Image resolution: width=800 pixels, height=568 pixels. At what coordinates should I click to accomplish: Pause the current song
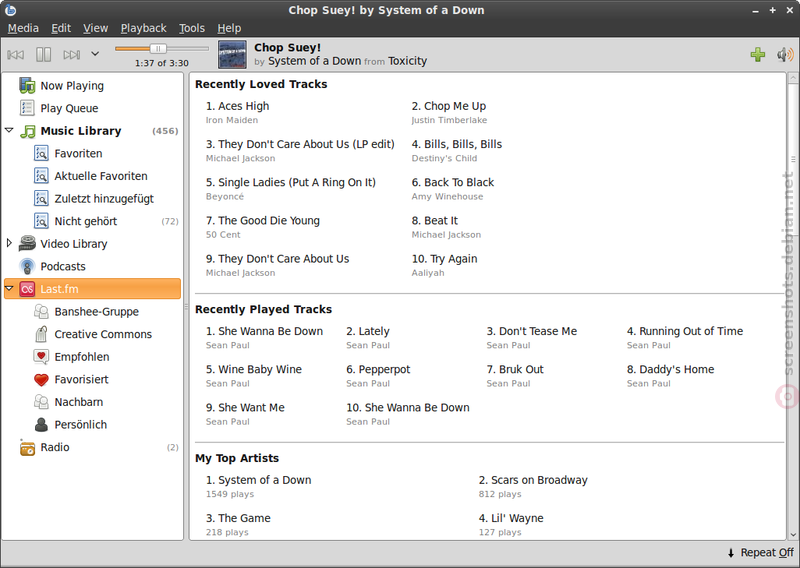point(43,54)
